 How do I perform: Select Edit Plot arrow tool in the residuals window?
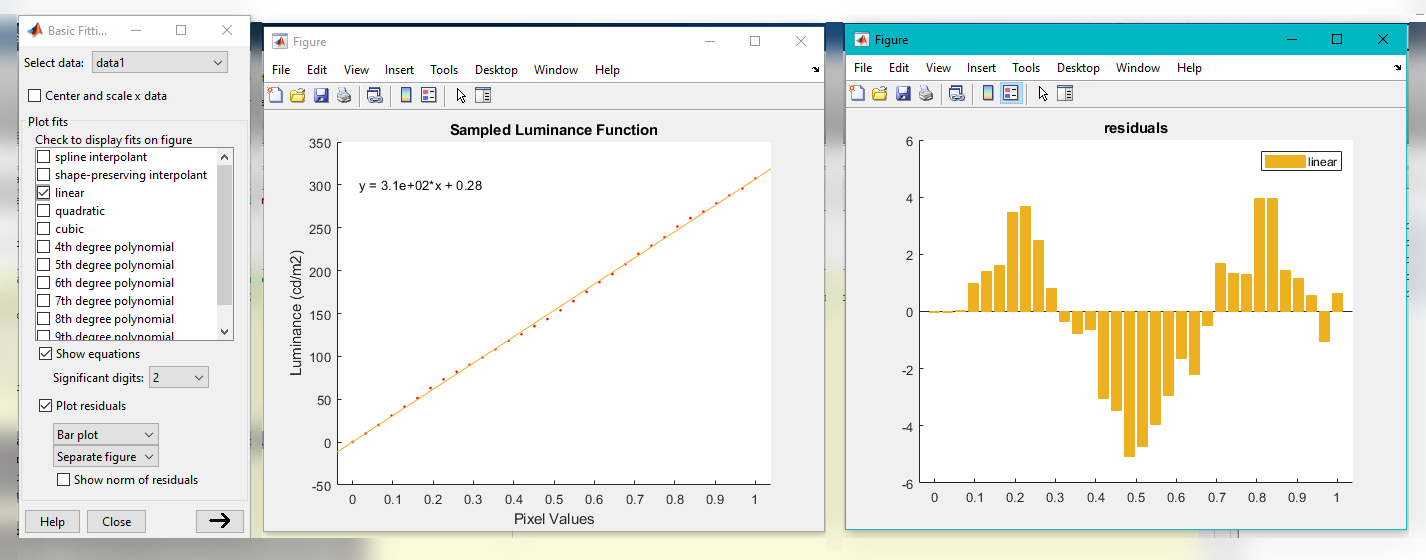pos(1043,93)
